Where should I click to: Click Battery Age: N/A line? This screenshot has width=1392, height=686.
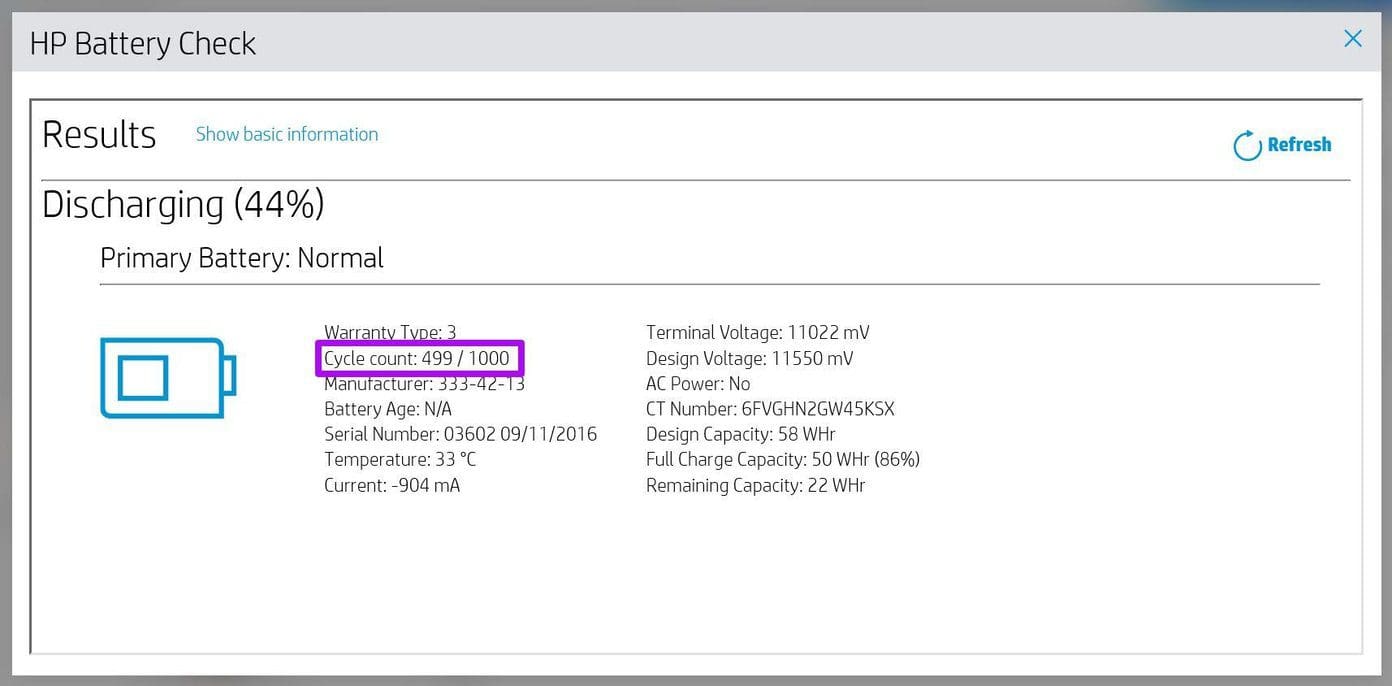[x=388, y=409]
